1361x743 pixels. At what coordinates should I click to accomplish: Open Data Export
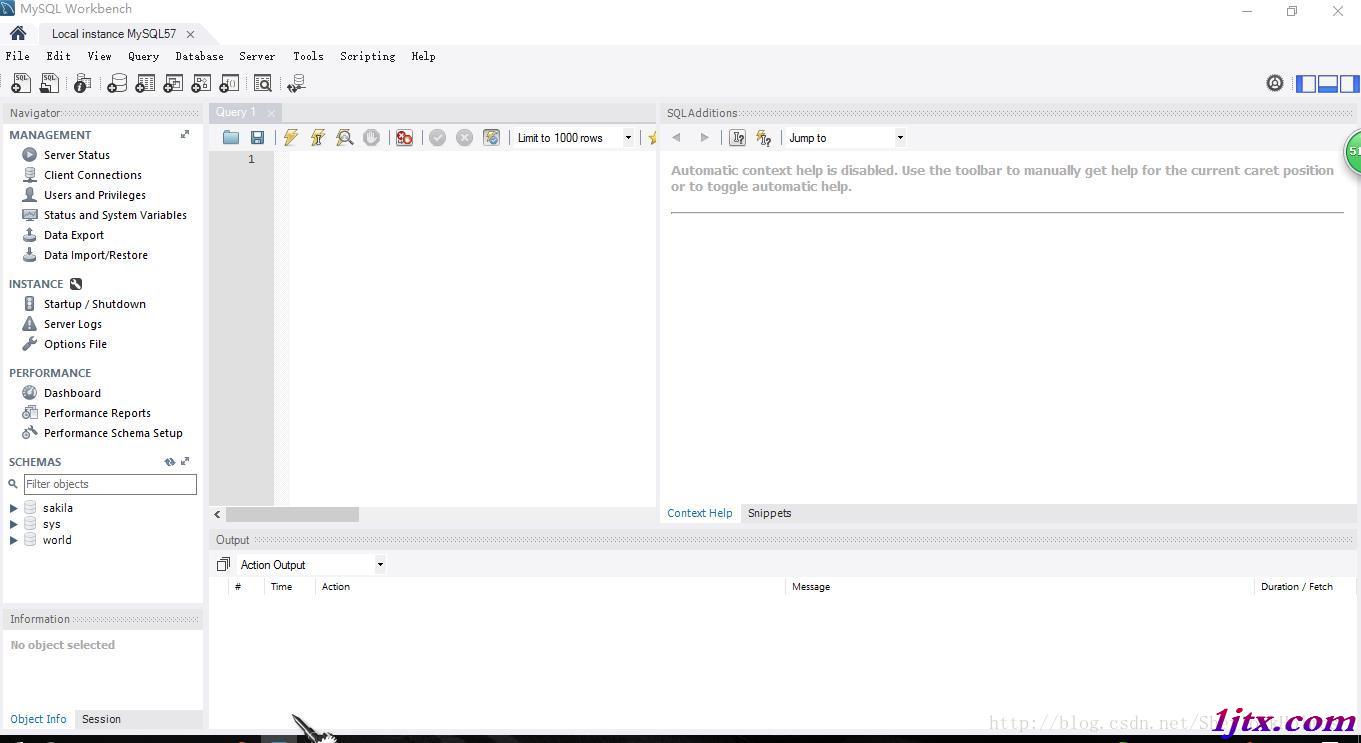tap(74, 235)
